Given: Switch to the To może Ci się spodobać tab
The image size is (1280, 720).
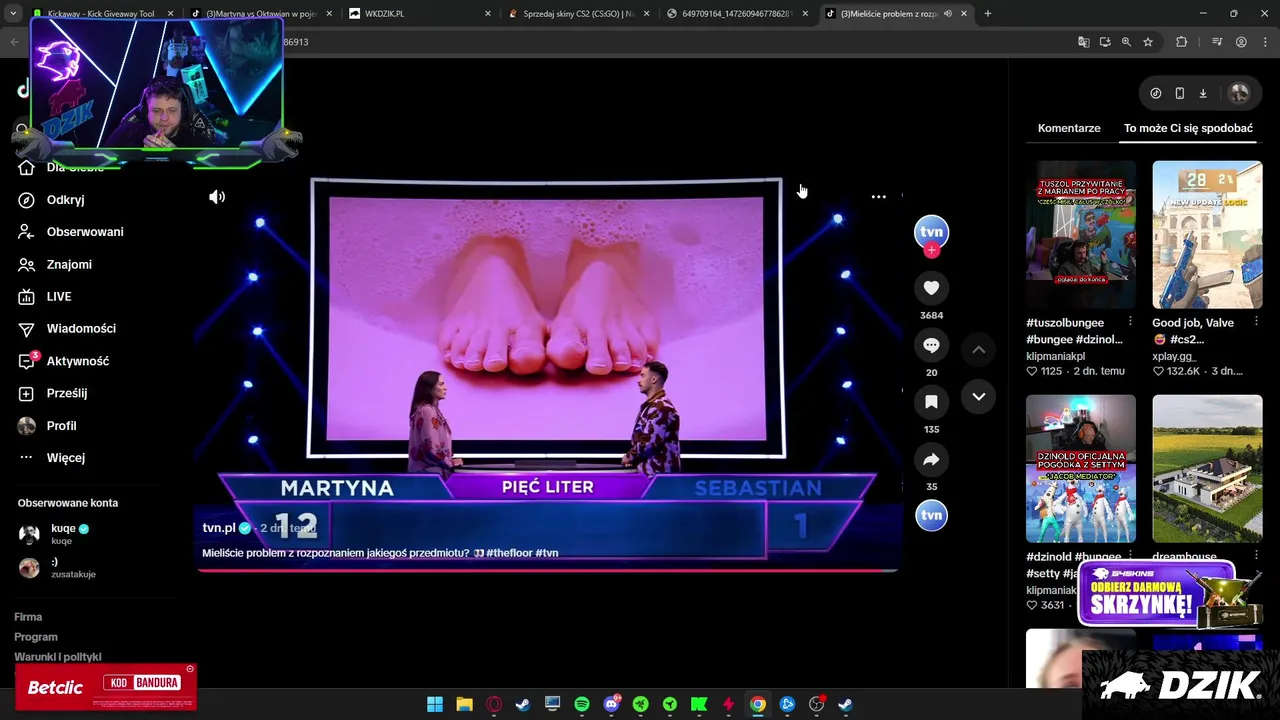Looking at the screenshot, I should [1188, 128].
